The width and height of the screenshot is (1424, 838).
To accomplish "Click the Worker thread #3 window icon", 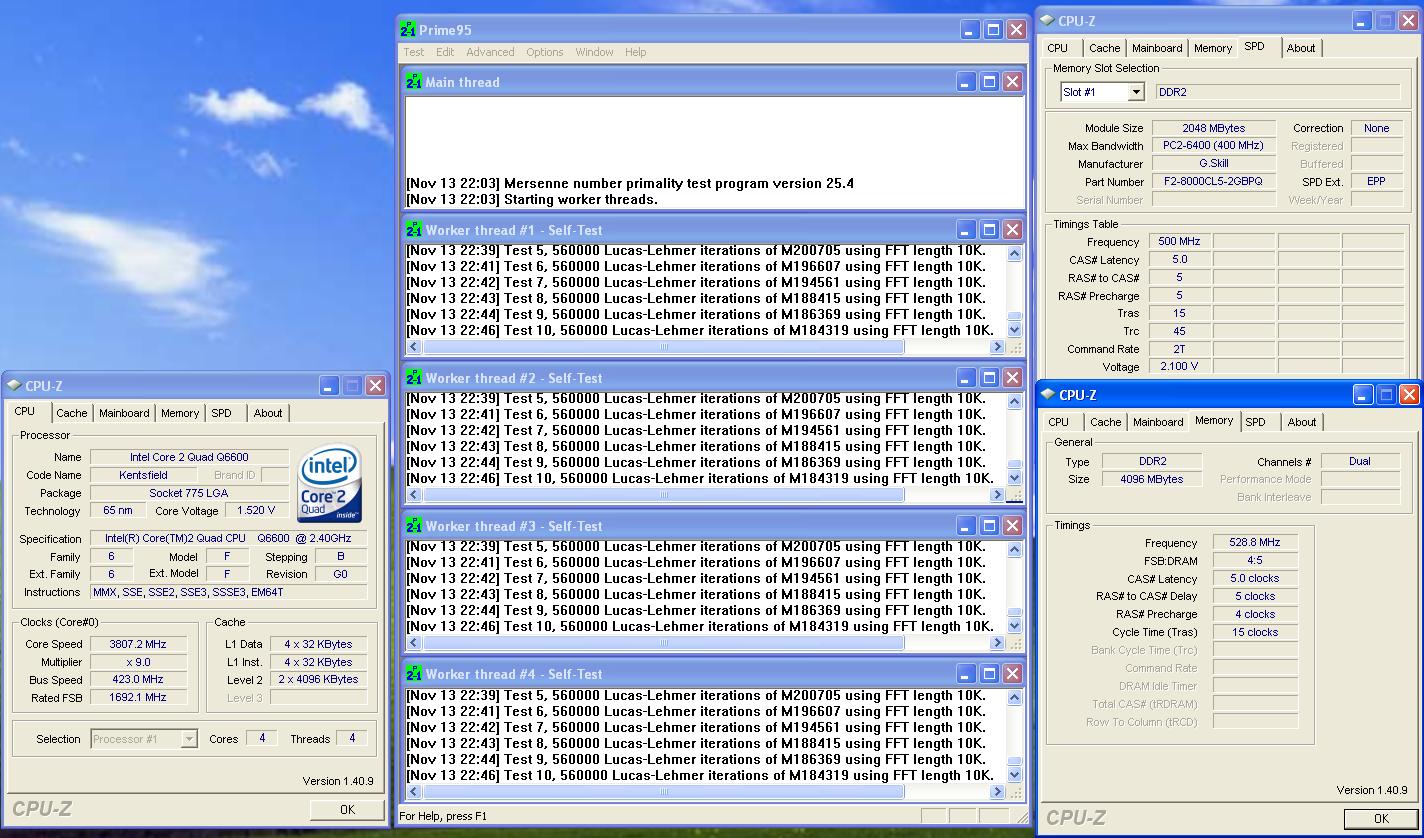I will click(x=414, y=526).
